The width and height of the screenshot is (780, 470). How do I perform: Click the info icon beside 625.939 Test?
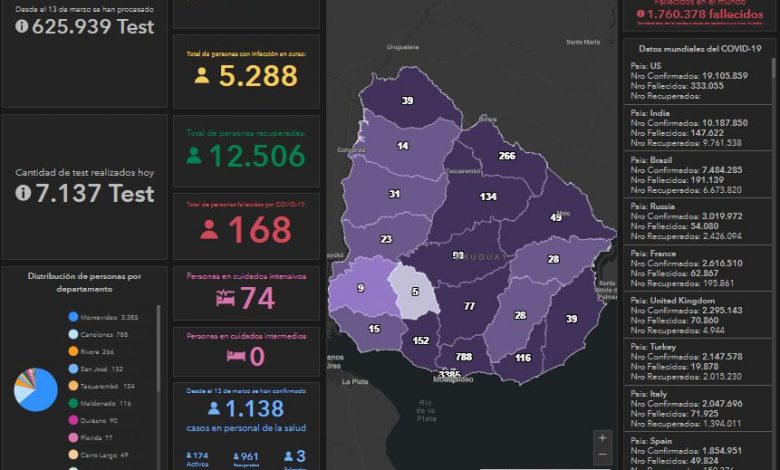[22, 27]
